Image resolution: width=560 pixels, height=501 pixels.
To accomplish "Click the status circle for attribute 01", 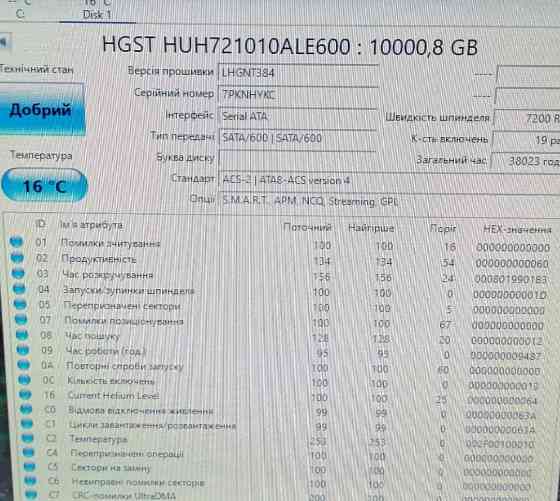I will tap(16, 242).
